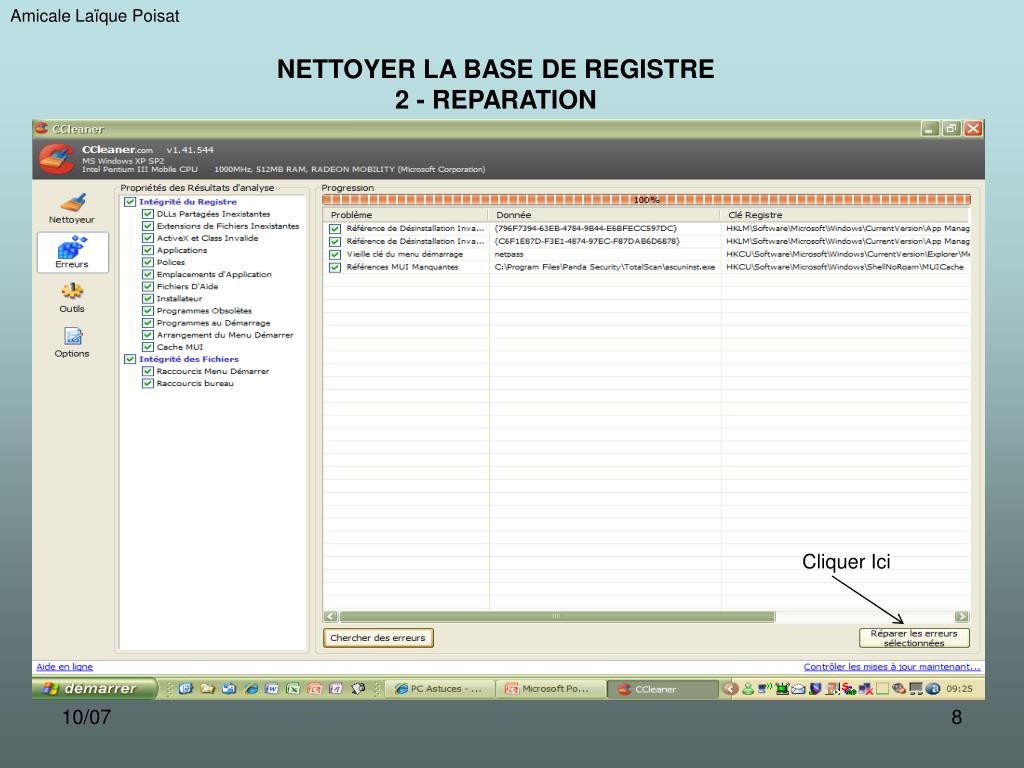Open the Options section icon
1024x768 pixels.
click(72, 342)
